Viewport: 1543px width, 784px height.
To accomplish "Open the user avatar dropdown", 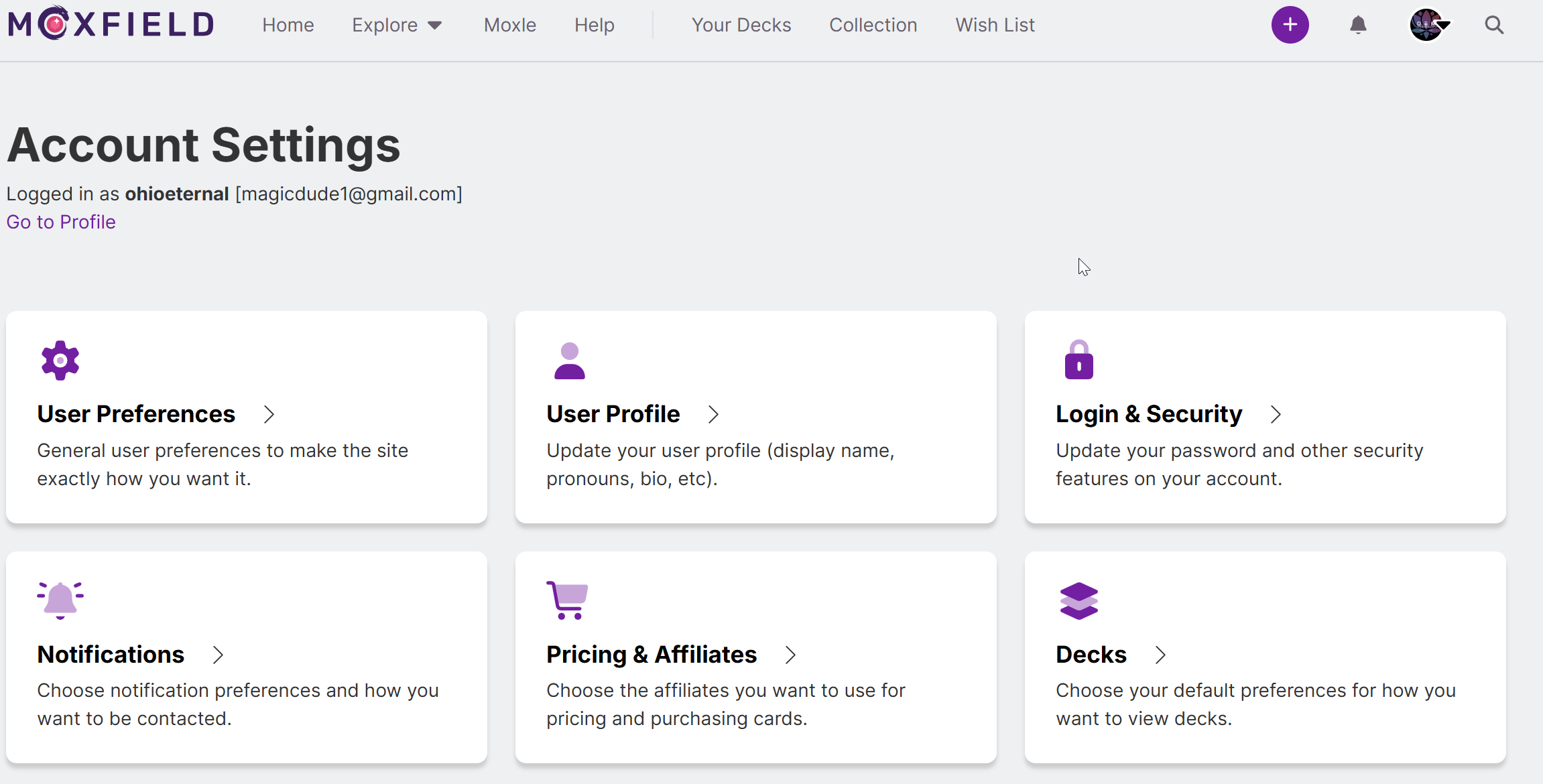I will (1430, 25).
